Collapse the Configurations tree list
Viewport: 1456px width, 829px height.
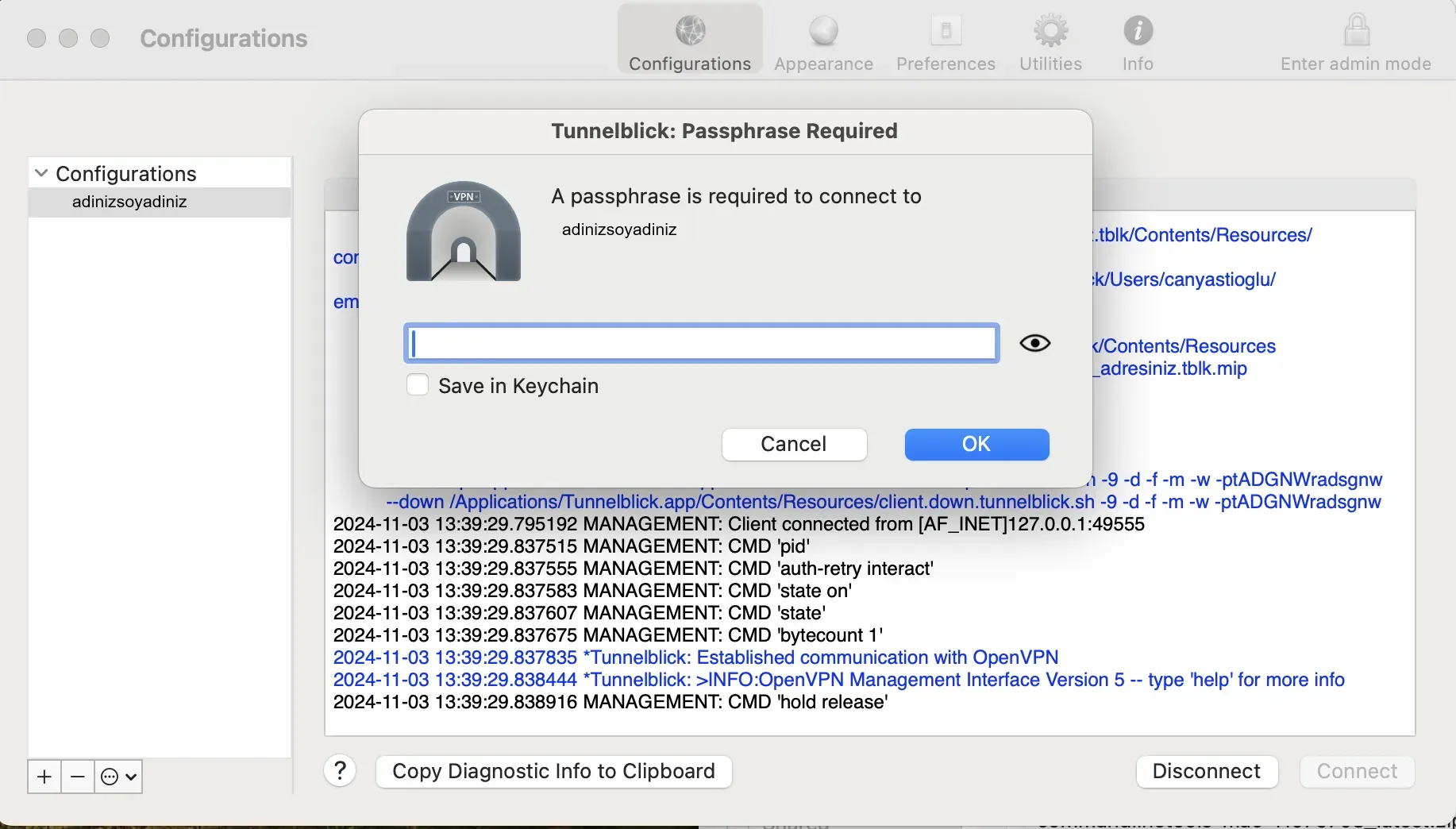coord(41,173)
